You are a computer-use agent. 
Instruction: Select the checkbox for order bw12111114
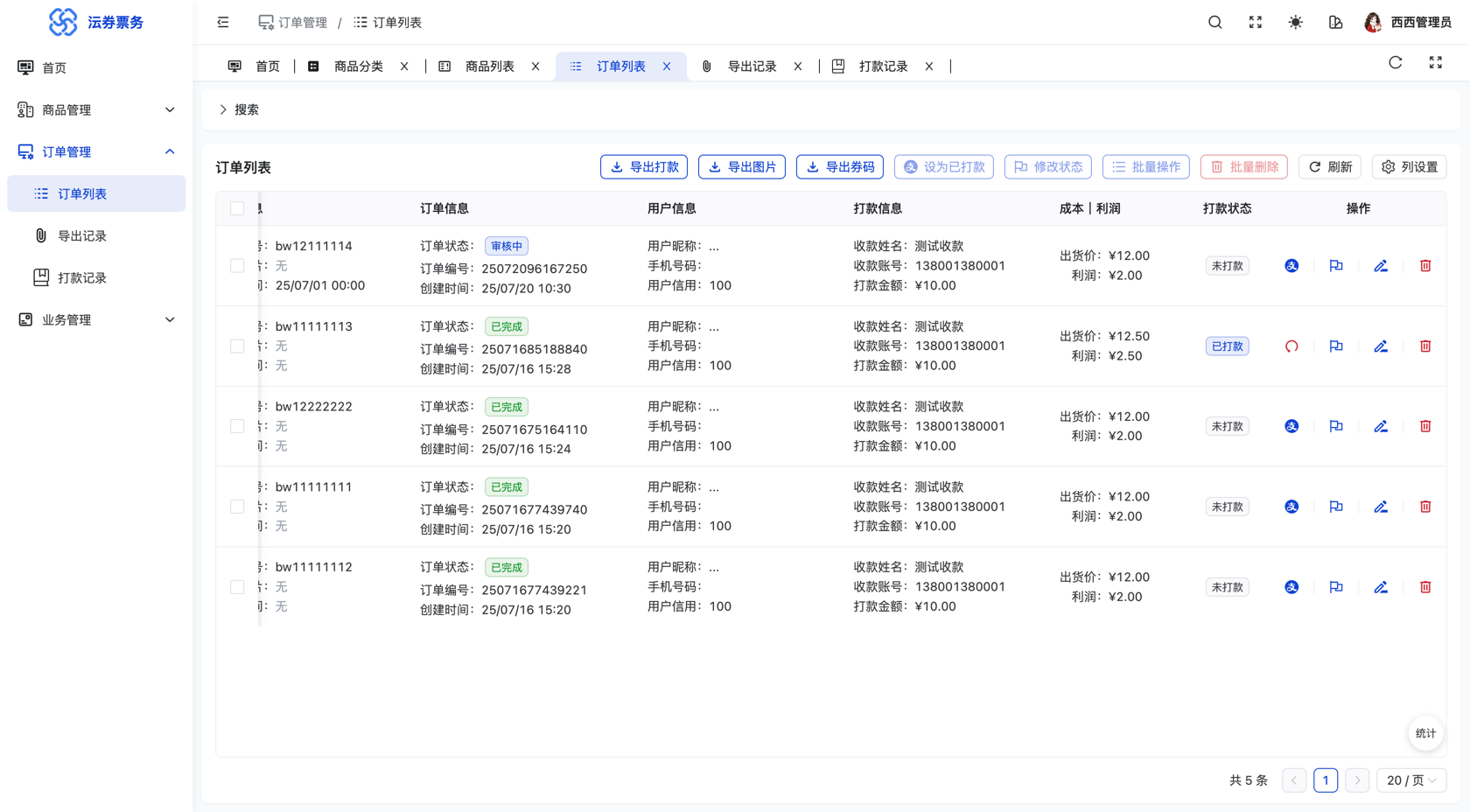(237, 266)
